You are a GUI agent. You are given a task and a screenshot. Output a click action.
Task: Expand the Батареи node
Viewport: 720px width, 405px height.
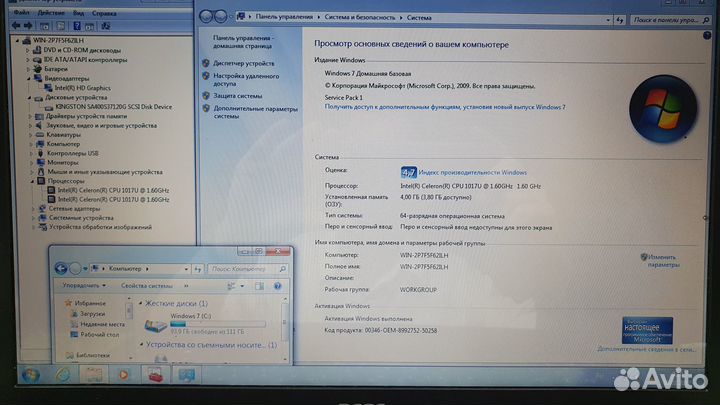pos(28,69)
